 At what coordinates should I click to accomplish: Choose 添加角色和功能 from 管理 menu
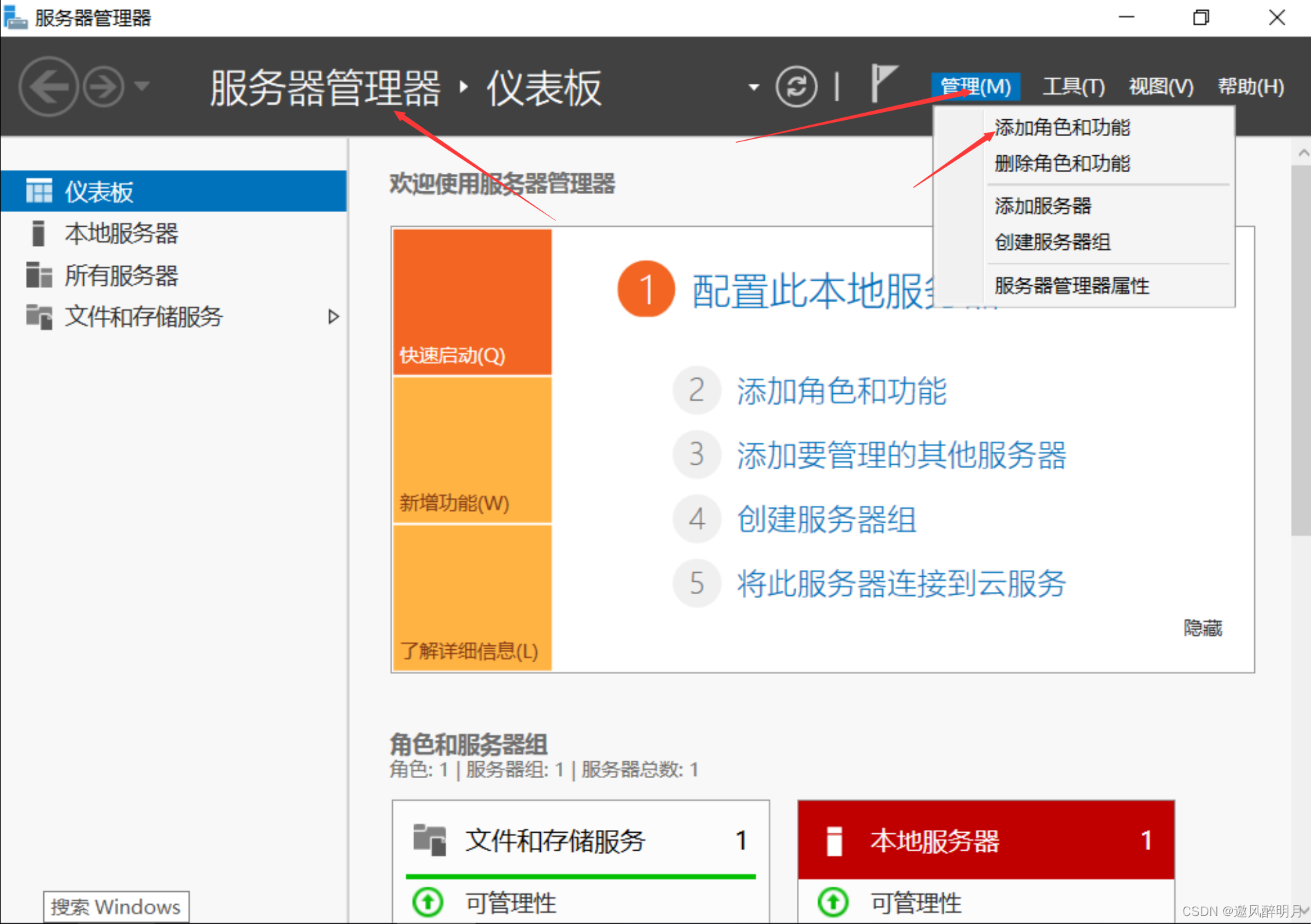tap(1062, 127)
